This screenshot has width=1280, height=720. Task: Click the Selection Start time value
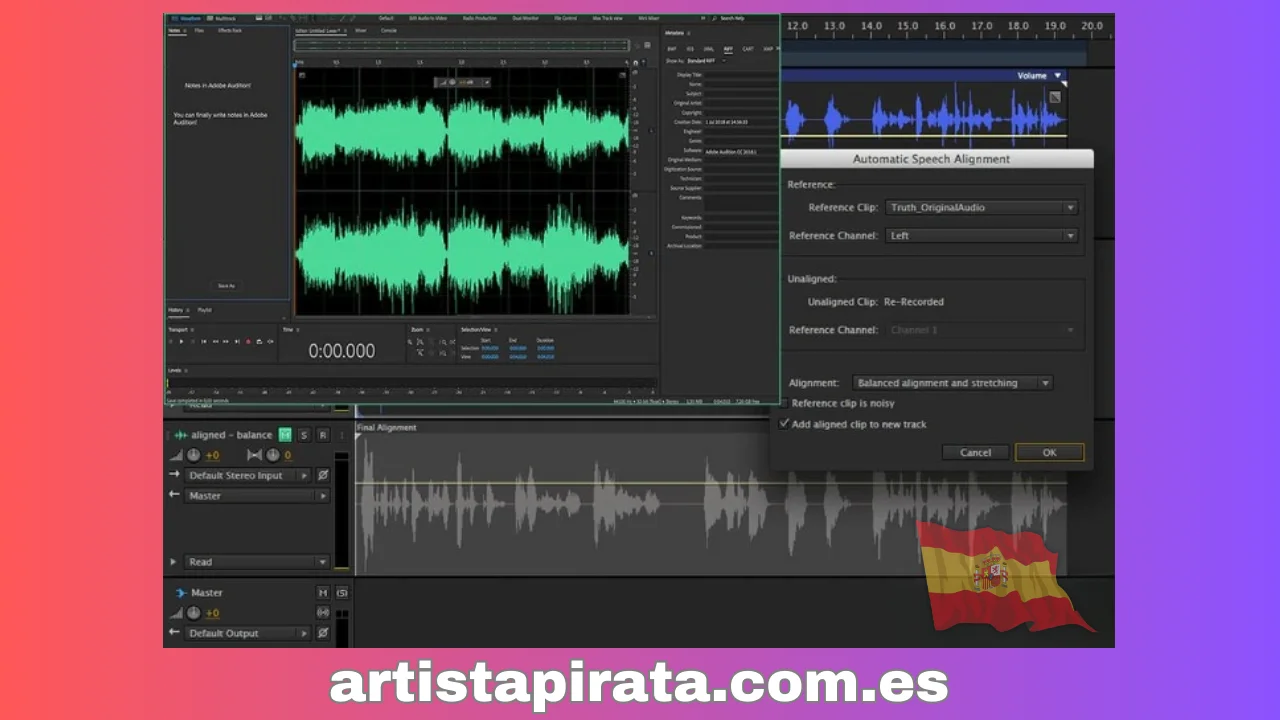(x=490, y=348)
